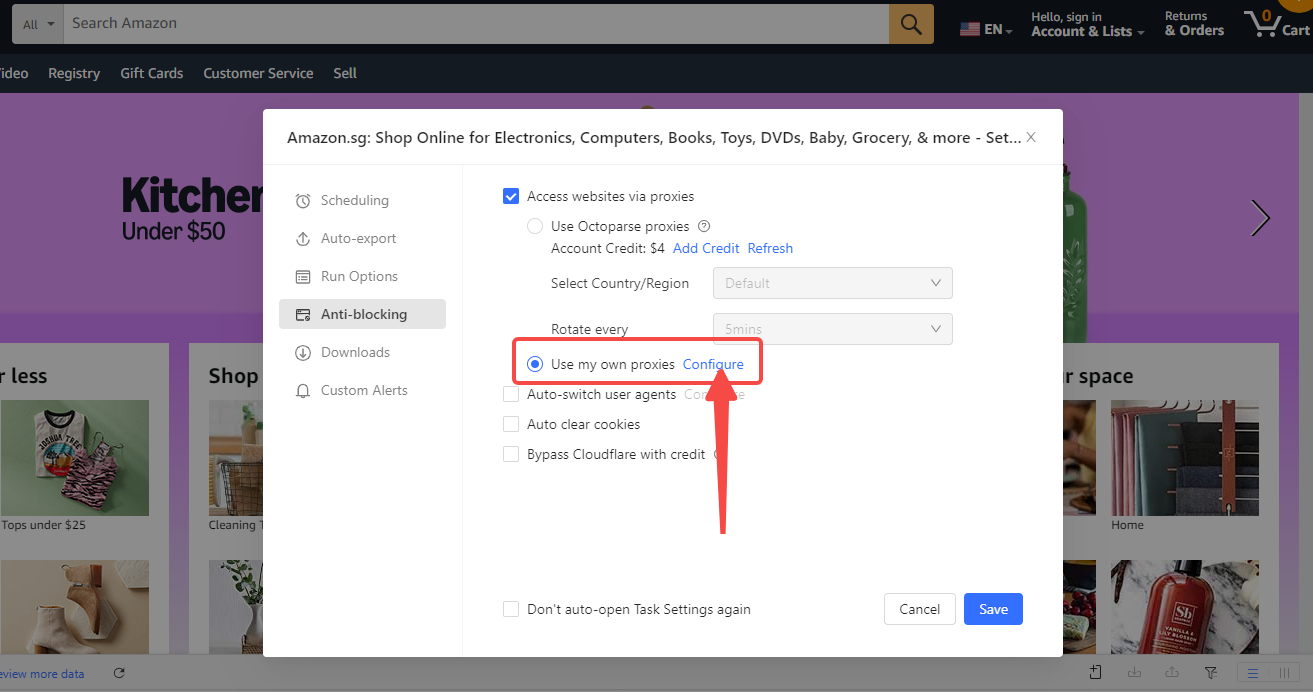
Task: Click the help icon beside Use Octoparse proxies
Action: pyautogui.click(x=704, y=226)
